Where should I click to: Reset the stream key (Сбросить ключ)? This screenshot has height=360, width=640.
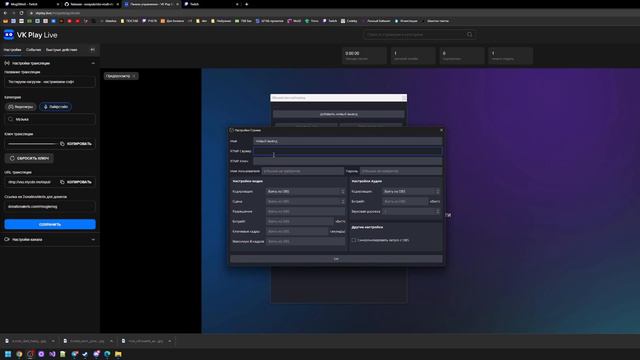pyautogui.click(x=29, y=158)
